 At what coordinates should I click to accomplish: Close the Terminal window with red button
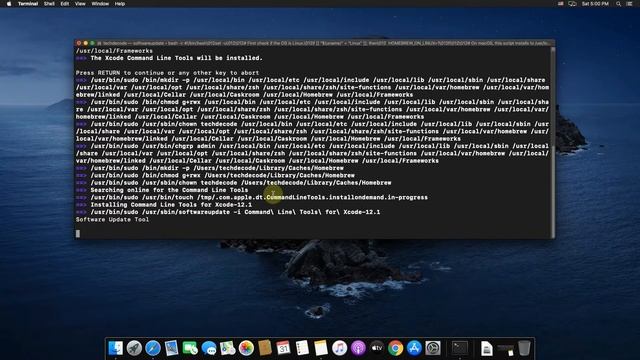pos(79,43)
